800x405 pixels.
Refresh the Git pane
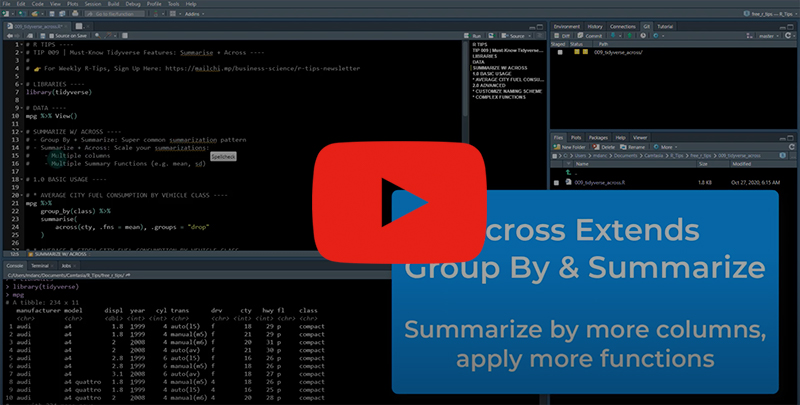tap(789, 35)
